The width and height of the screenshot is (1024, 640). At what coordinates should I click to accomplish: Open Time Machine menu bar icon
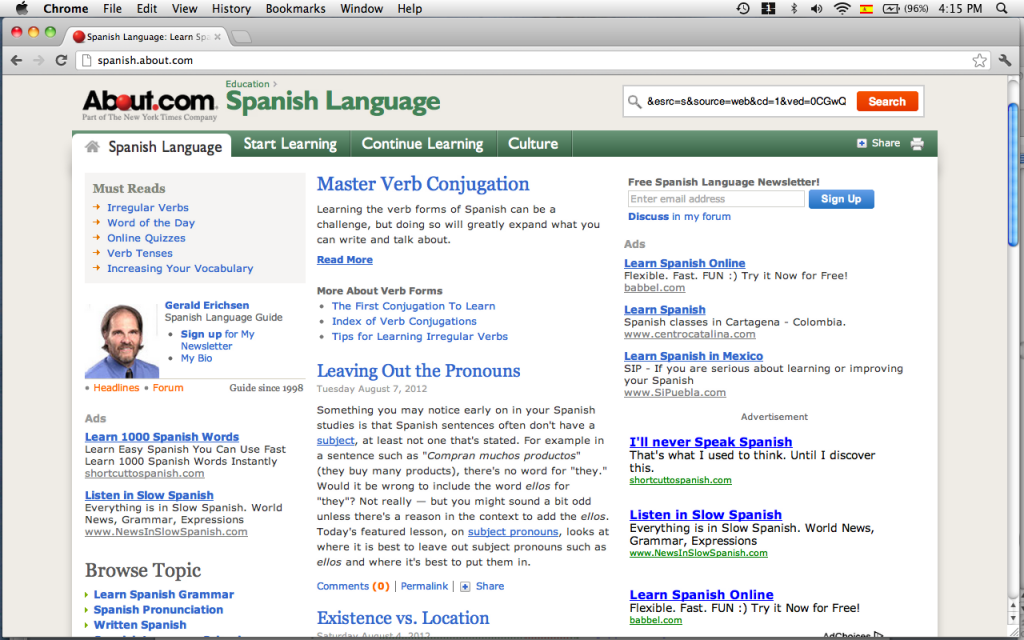[743, 8]
